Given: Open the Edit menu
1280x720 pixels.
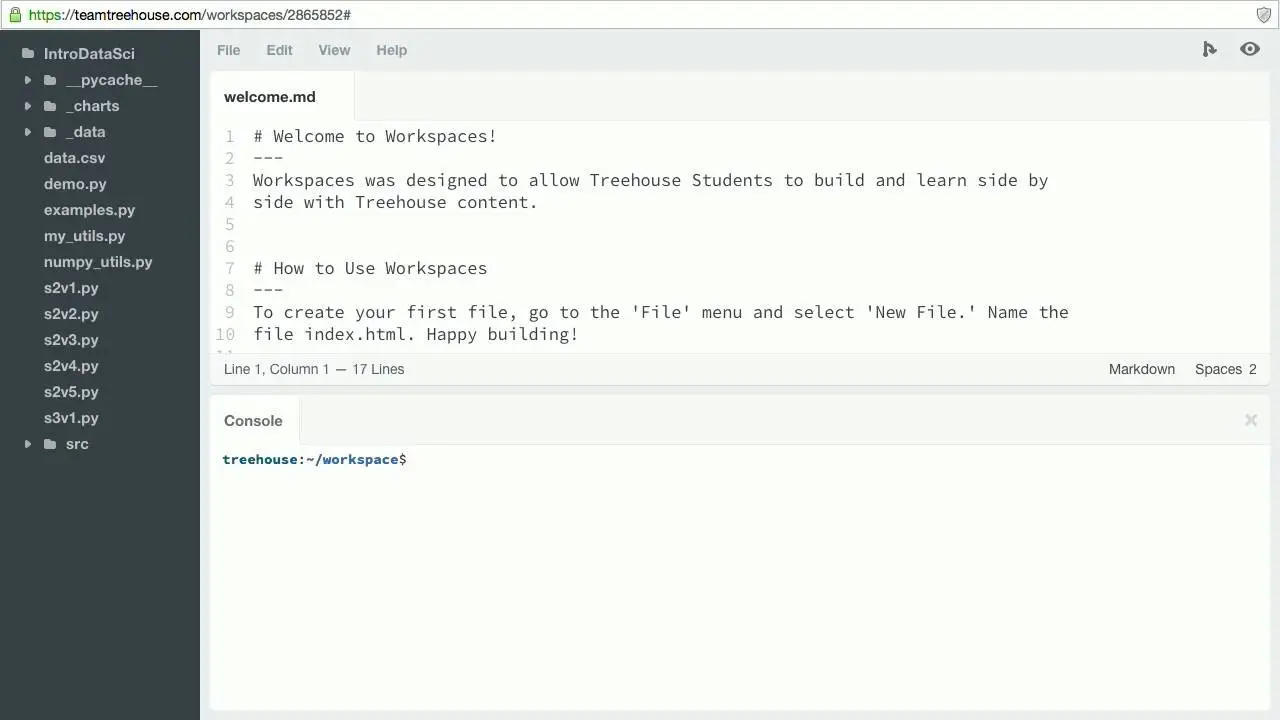Looking at the screenshot, I should (279, 50).
